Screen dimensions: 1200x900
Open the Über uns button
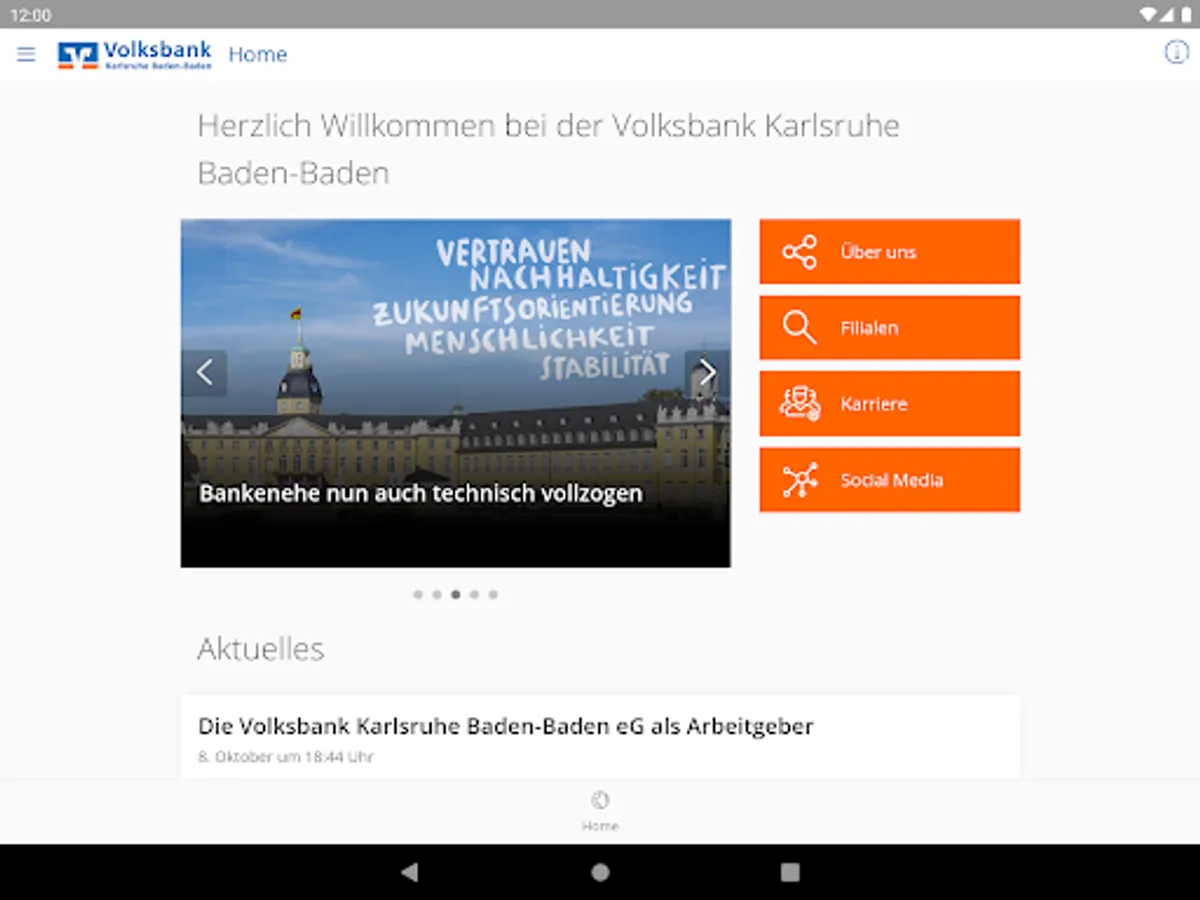click(890, 252)
